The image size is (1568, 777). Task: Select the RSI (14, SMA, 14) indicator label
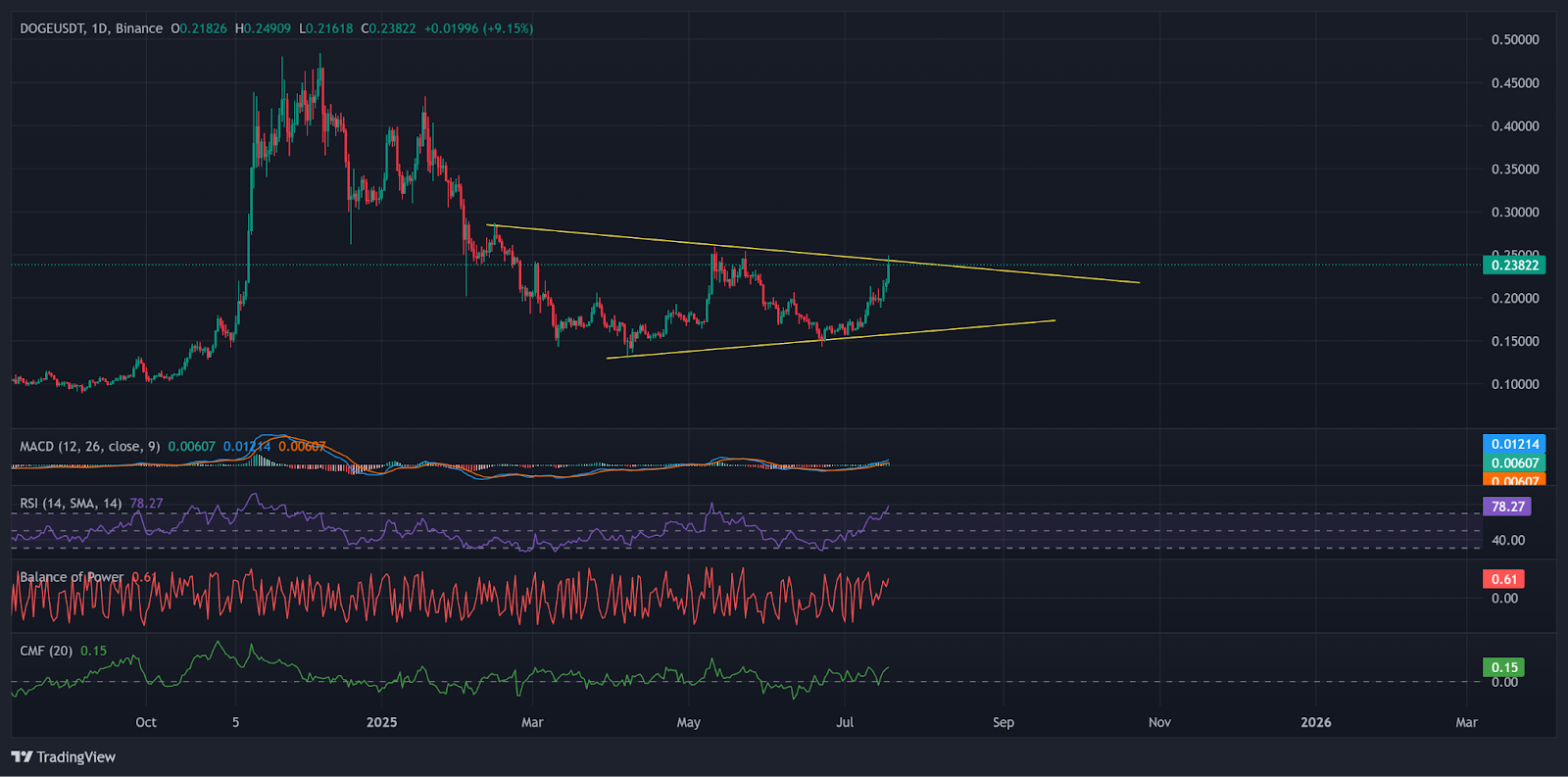pyautogui.click(x=71, y=504)
